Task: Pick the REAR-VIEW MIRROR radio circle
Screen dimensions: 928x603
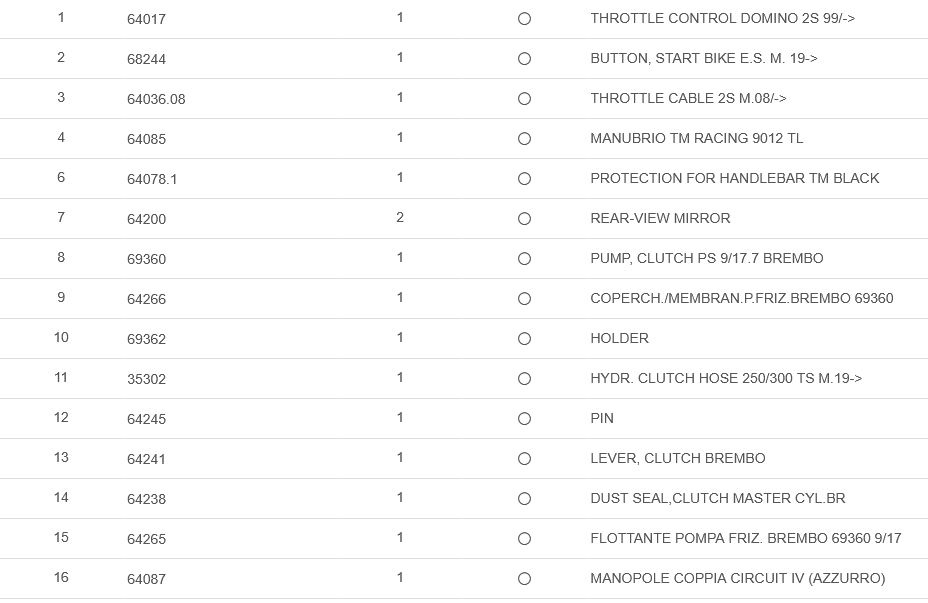Action: (x=524, y=219)
